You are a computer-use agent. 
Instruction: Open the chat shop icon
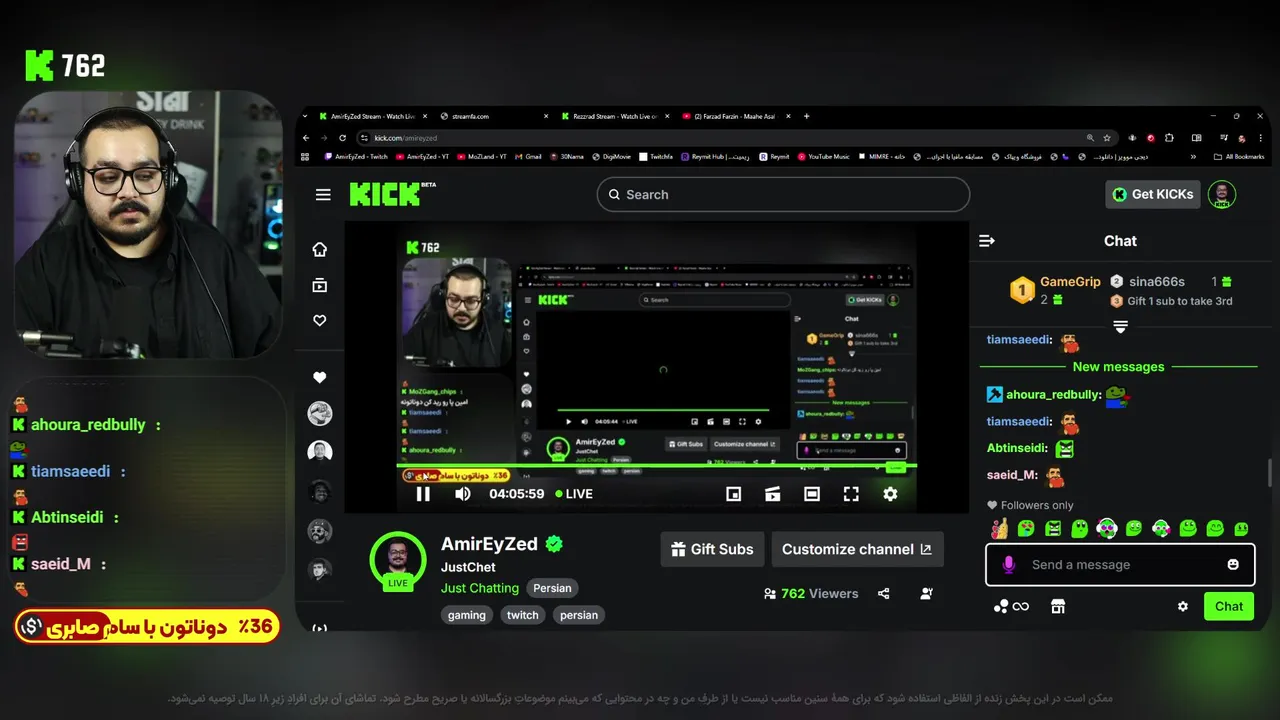1058,606
